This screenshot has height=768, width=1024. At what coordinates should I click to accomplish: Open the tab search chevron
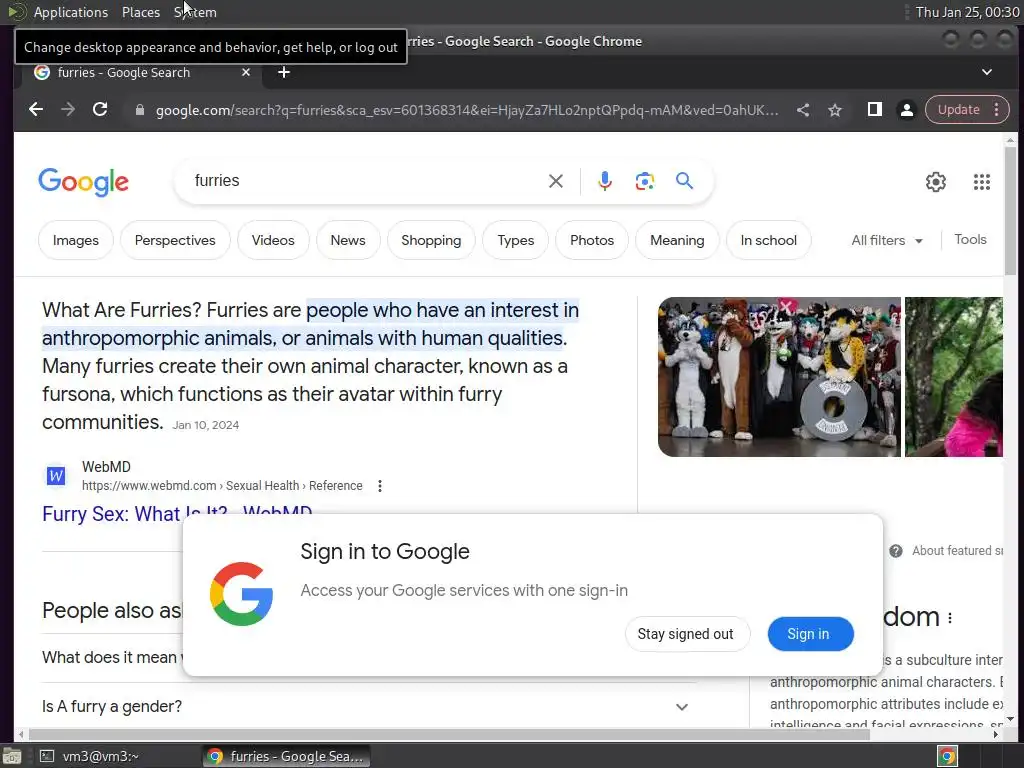point(987,72)
